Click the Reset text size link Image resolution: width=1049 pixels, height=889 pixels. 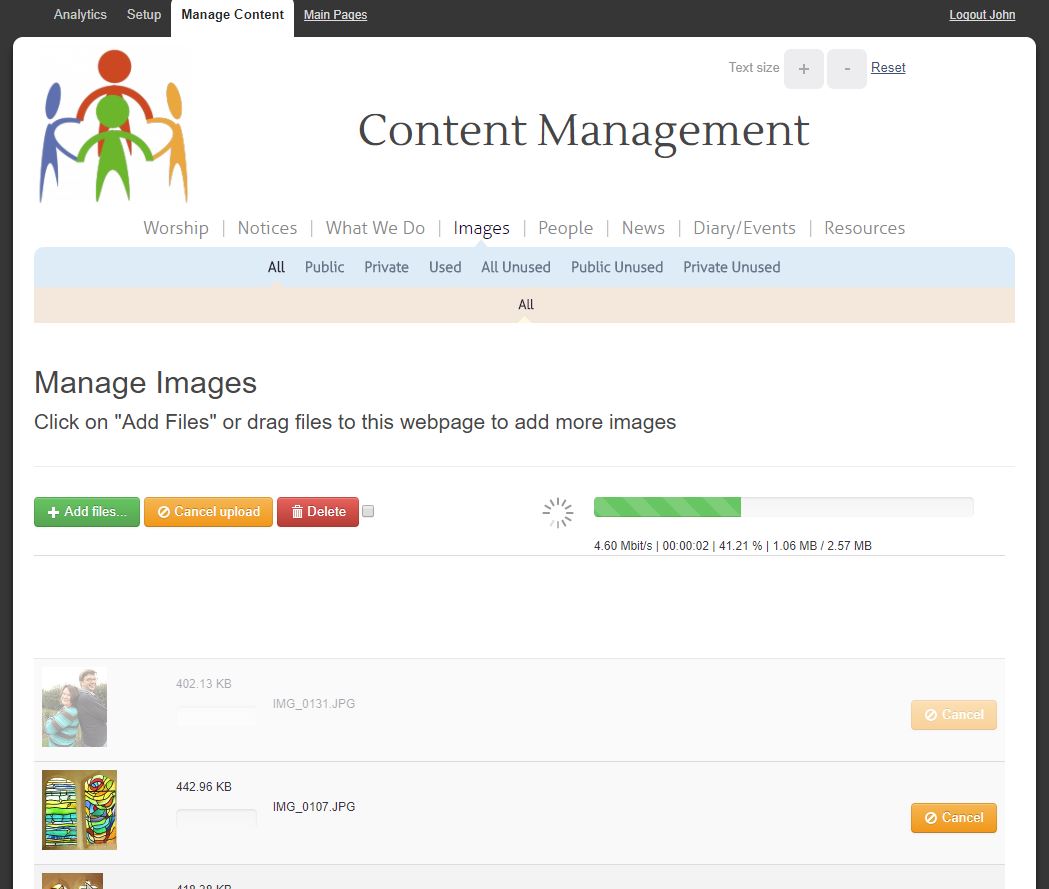coord(888,67)
